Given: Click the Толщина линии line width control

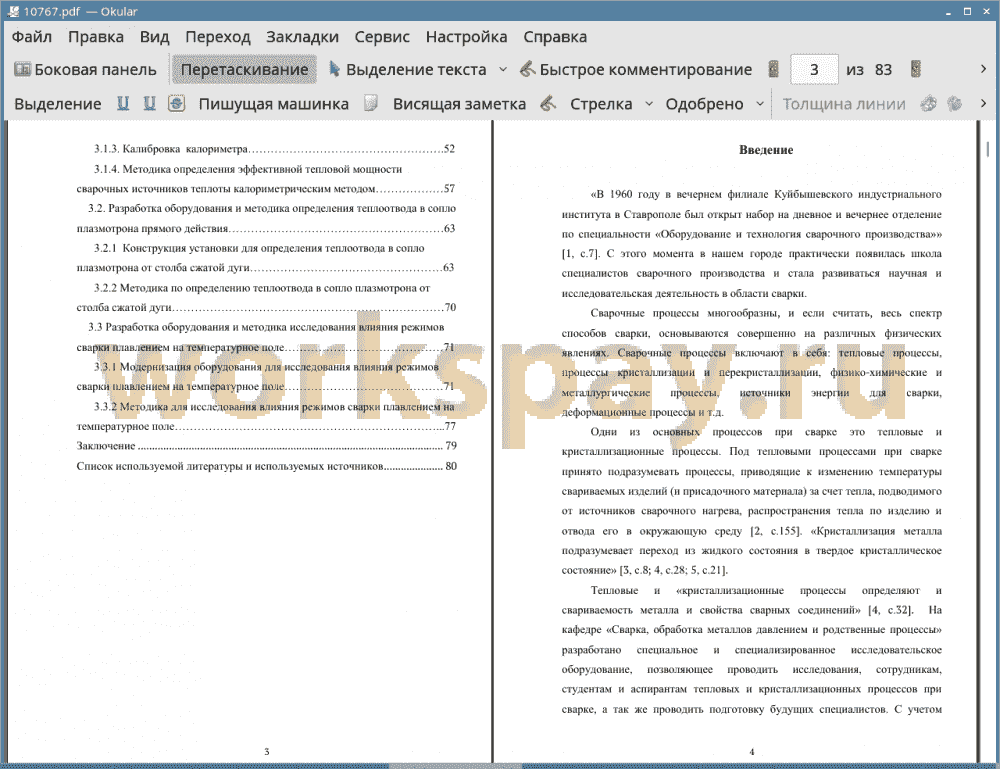Looking at the screenshot, I should pos(844,104).
